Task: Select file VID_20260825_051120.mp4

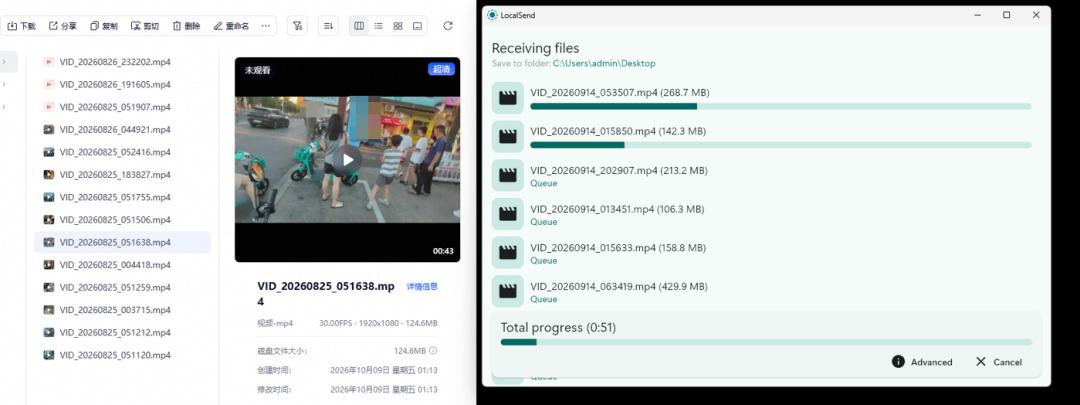Action: point(123,355)
